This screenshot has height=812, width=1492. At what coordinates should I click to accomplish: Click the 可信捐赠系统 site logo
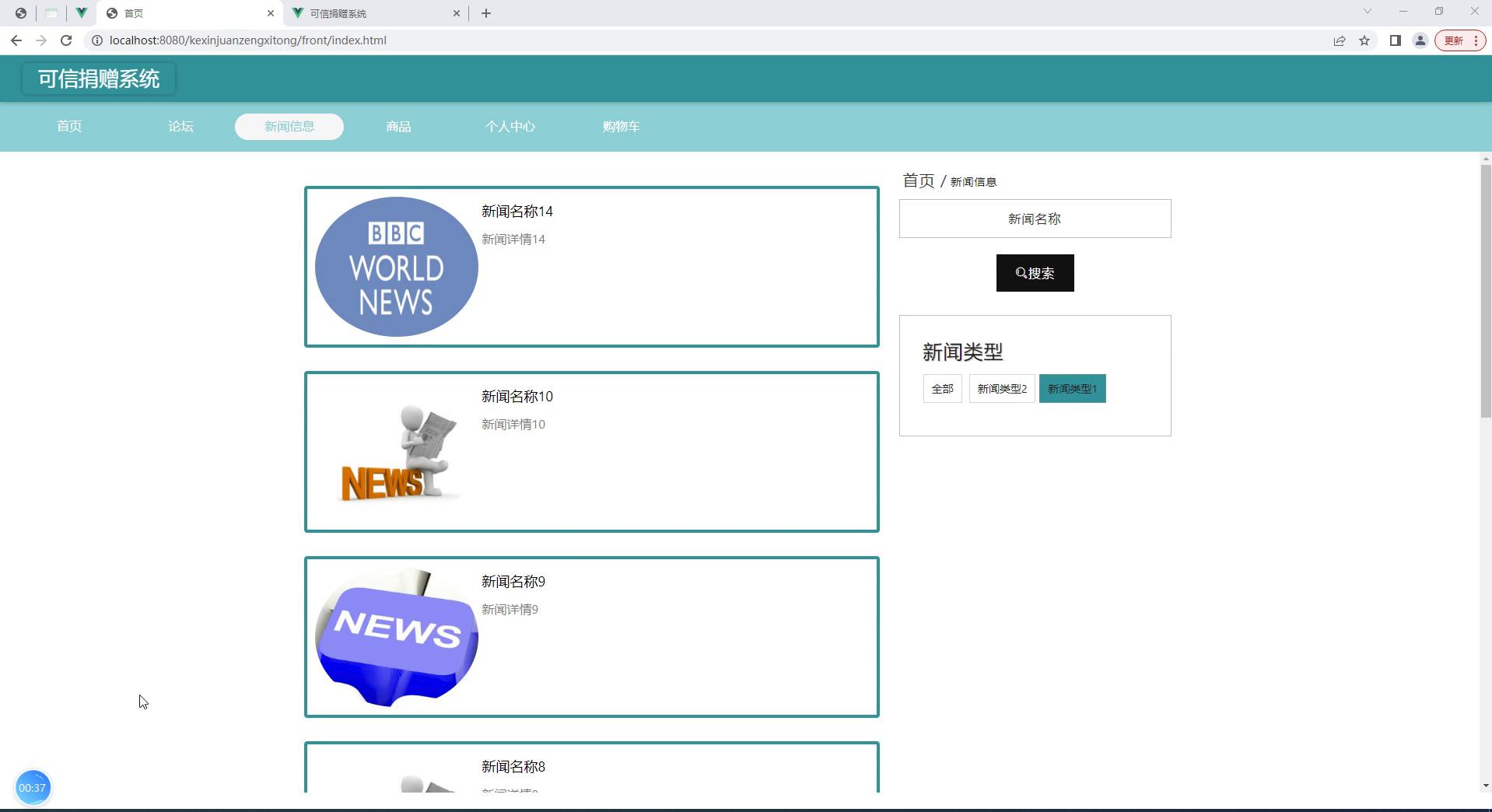pos(99,79)
